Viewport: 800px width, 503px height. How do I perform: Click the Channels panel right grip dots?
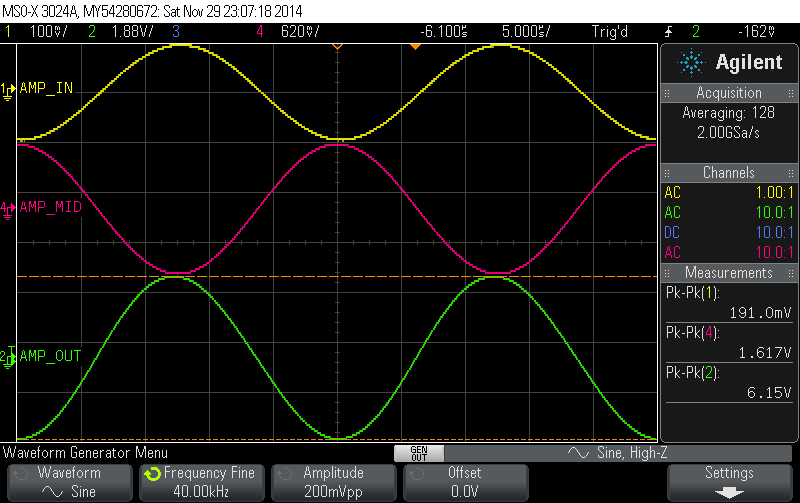point(791,173)
